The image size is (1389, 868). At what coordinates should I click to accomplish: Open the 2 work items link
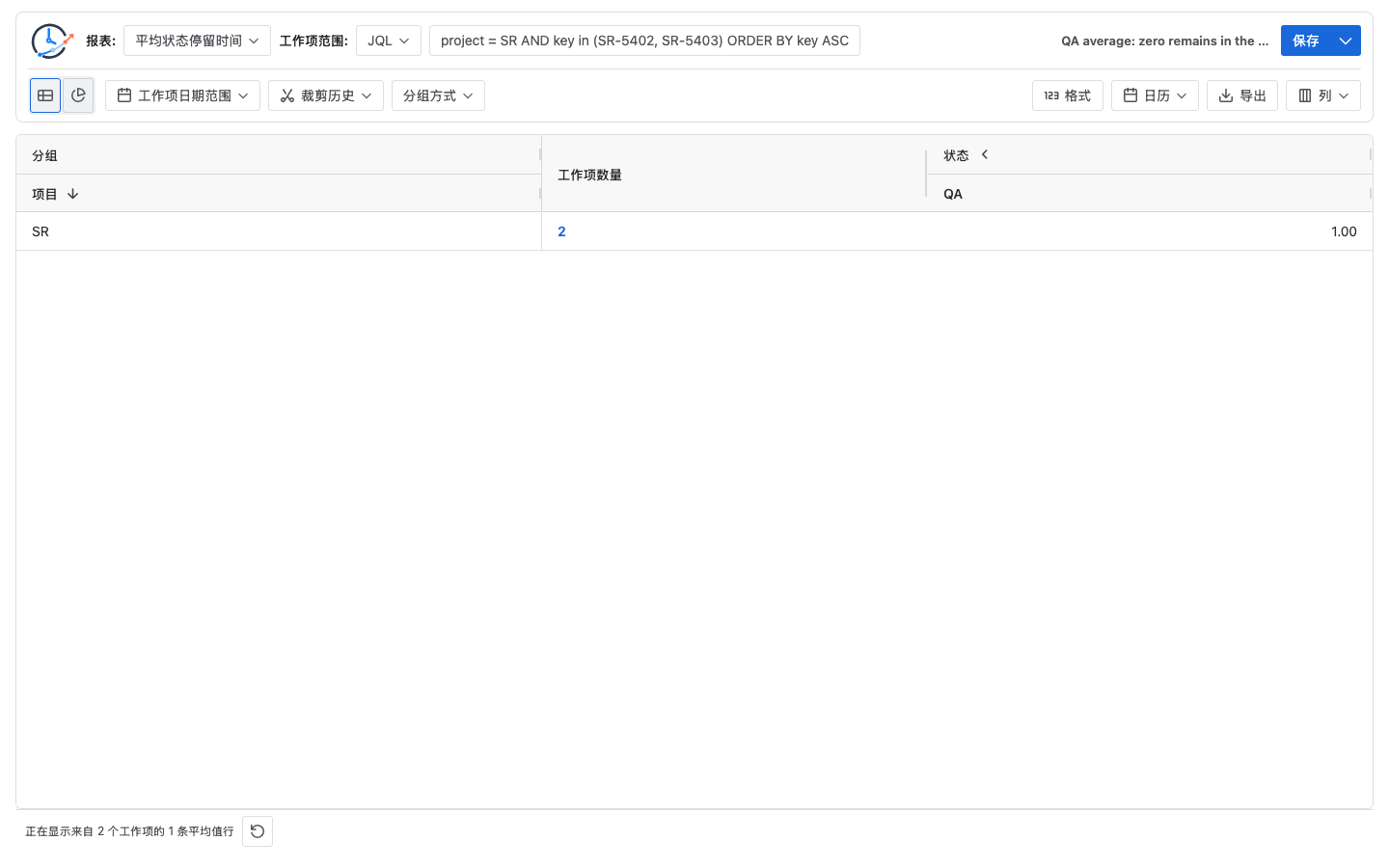[561, 231]
